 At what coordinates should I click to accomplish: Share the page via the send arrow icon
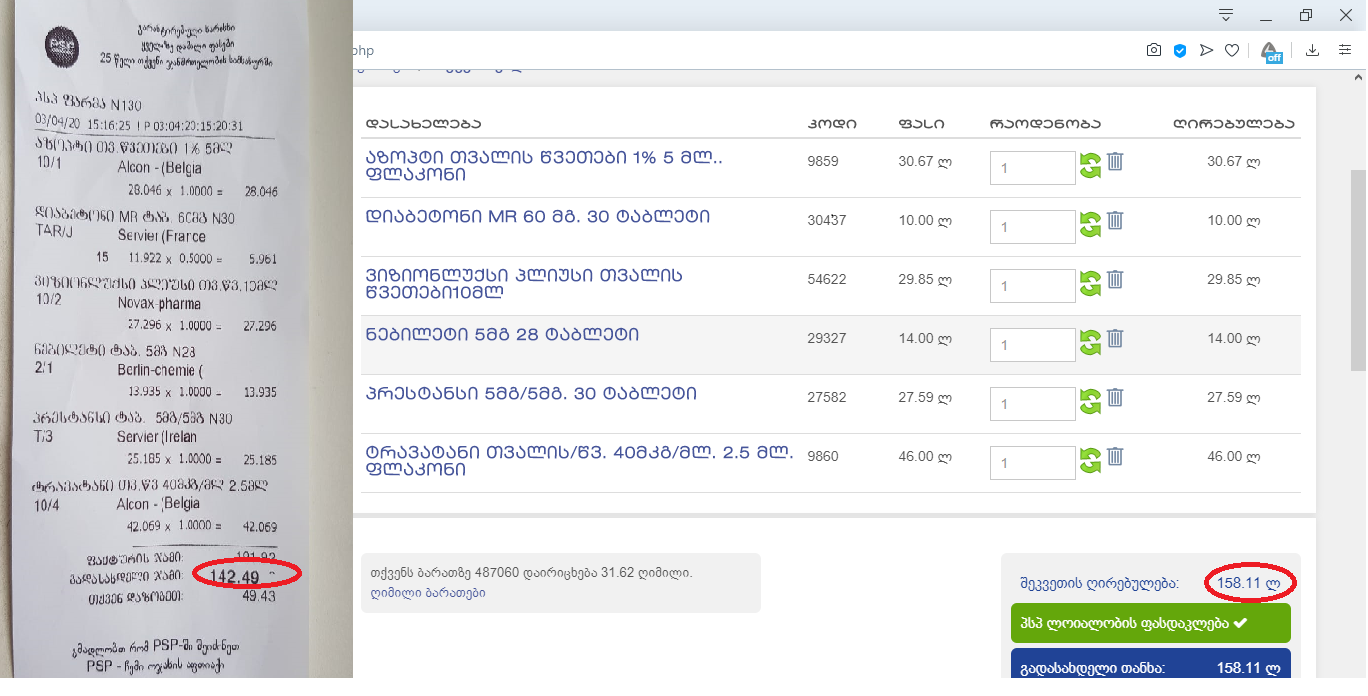click(x=1205, y=50)
